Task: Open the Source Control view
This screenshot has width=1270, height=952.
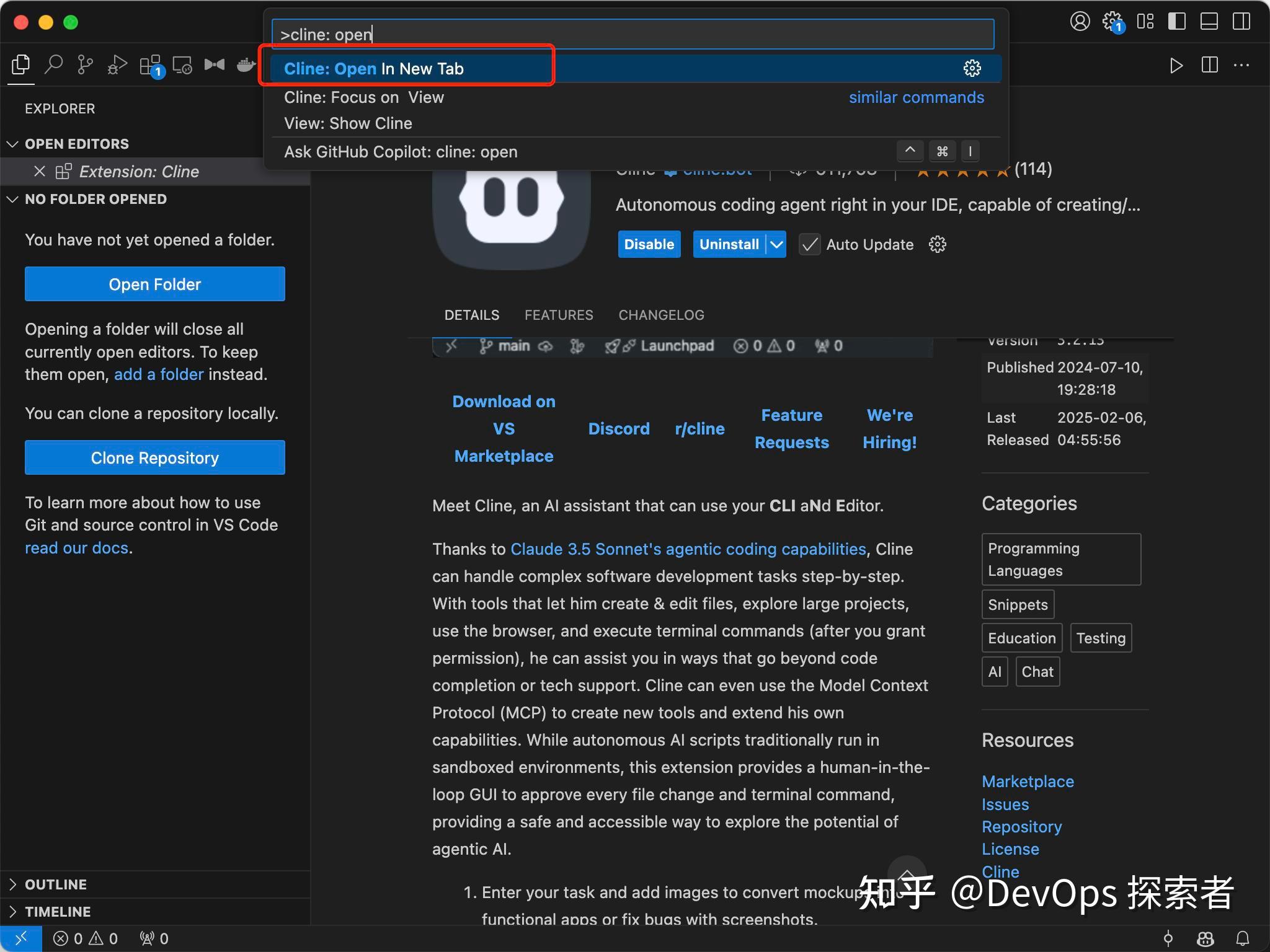Action: pos(85,64)
